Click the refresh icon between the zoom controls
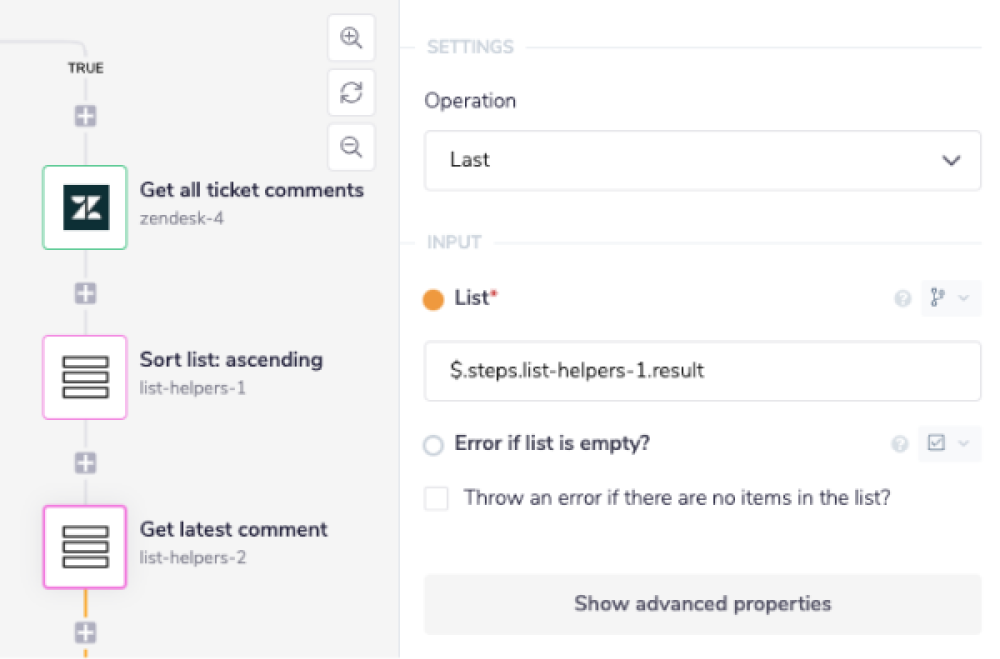Viewport: 1000px width, 659px height. [x=350, y=91]
